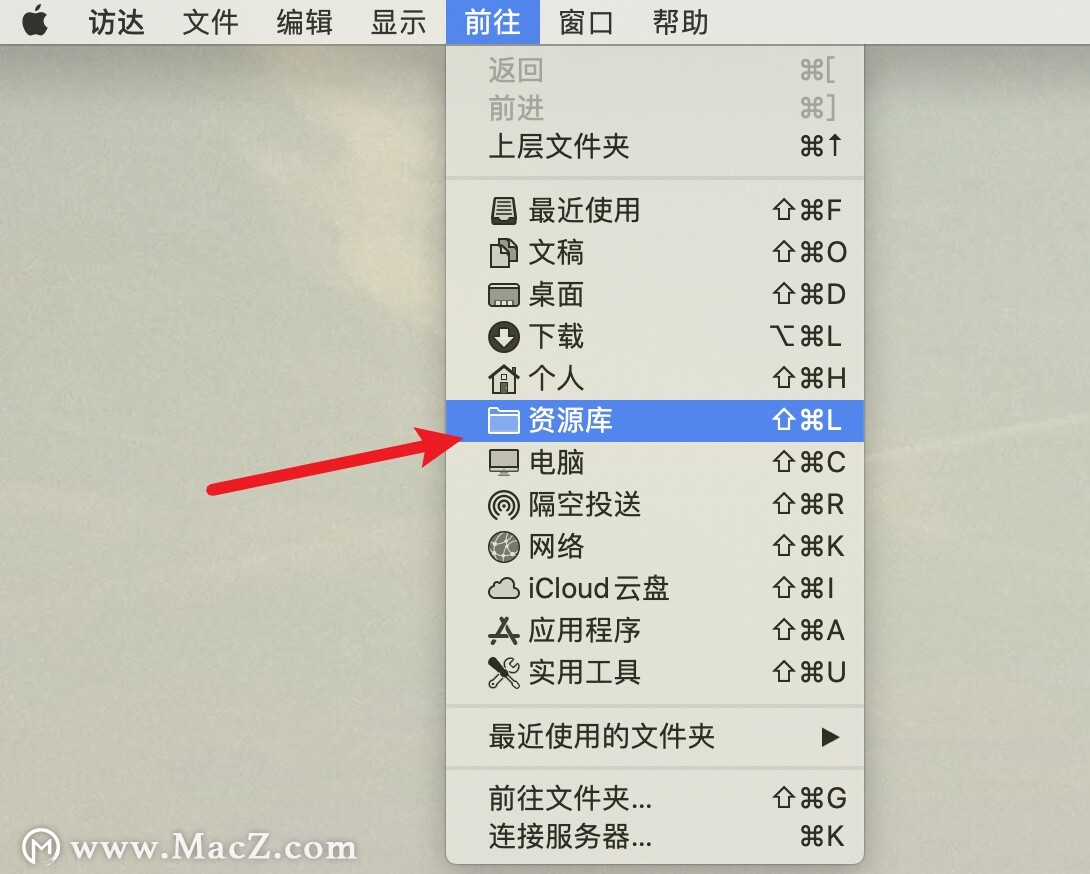Click the 桌面 desktop icon
1090x874 pixels.
pos(504,295)
